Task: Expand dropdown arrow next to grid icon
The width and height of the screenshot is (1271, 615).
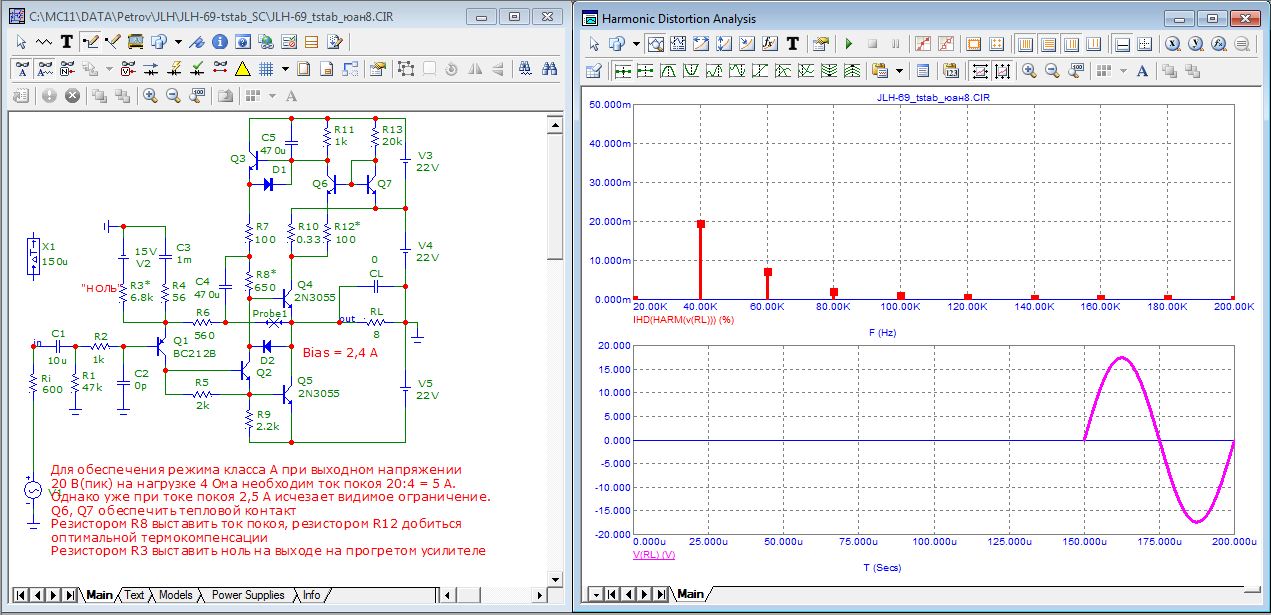Action: tap(285, 69)
